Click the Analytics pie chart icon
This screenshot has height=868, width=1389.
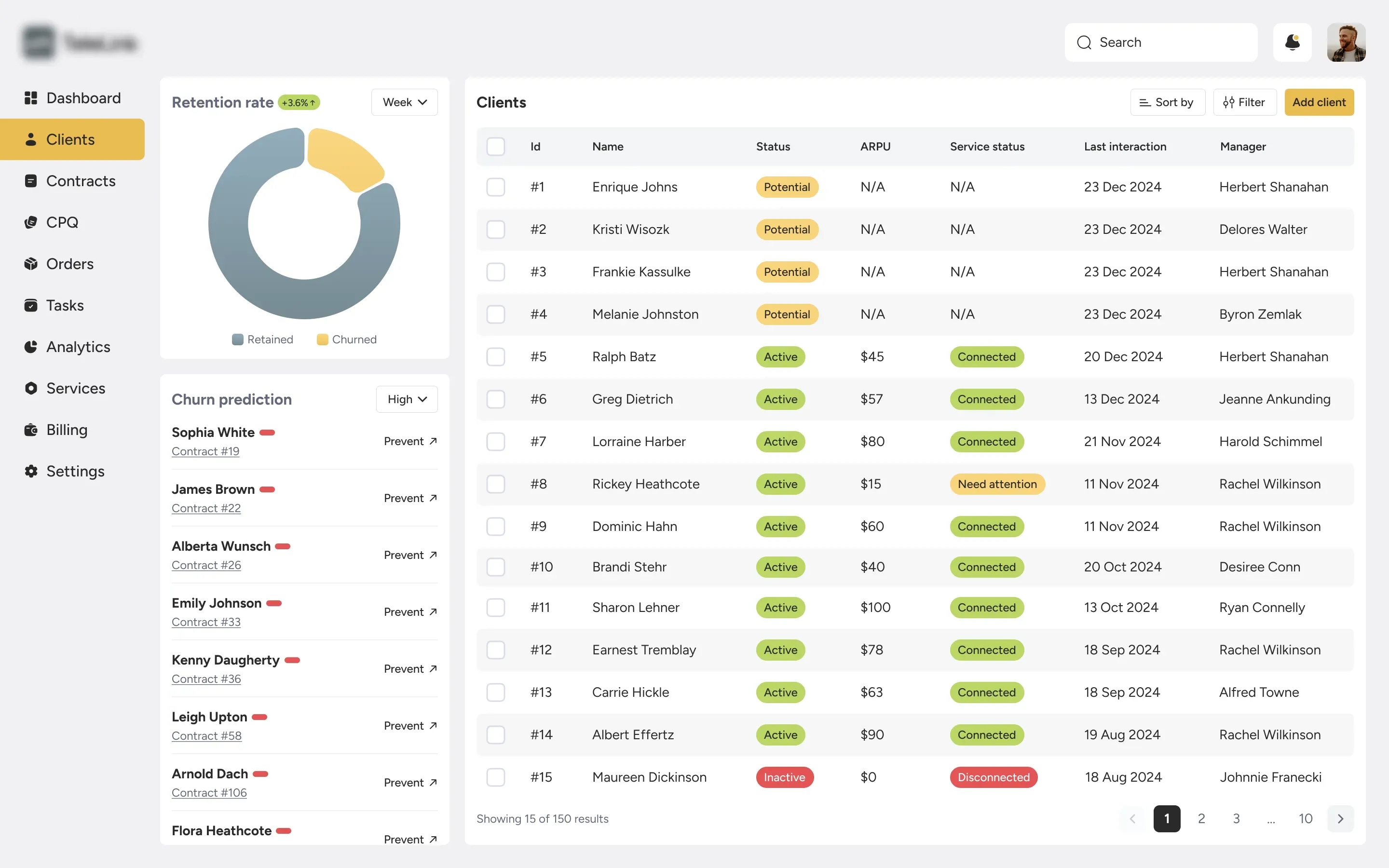point(31,347)
